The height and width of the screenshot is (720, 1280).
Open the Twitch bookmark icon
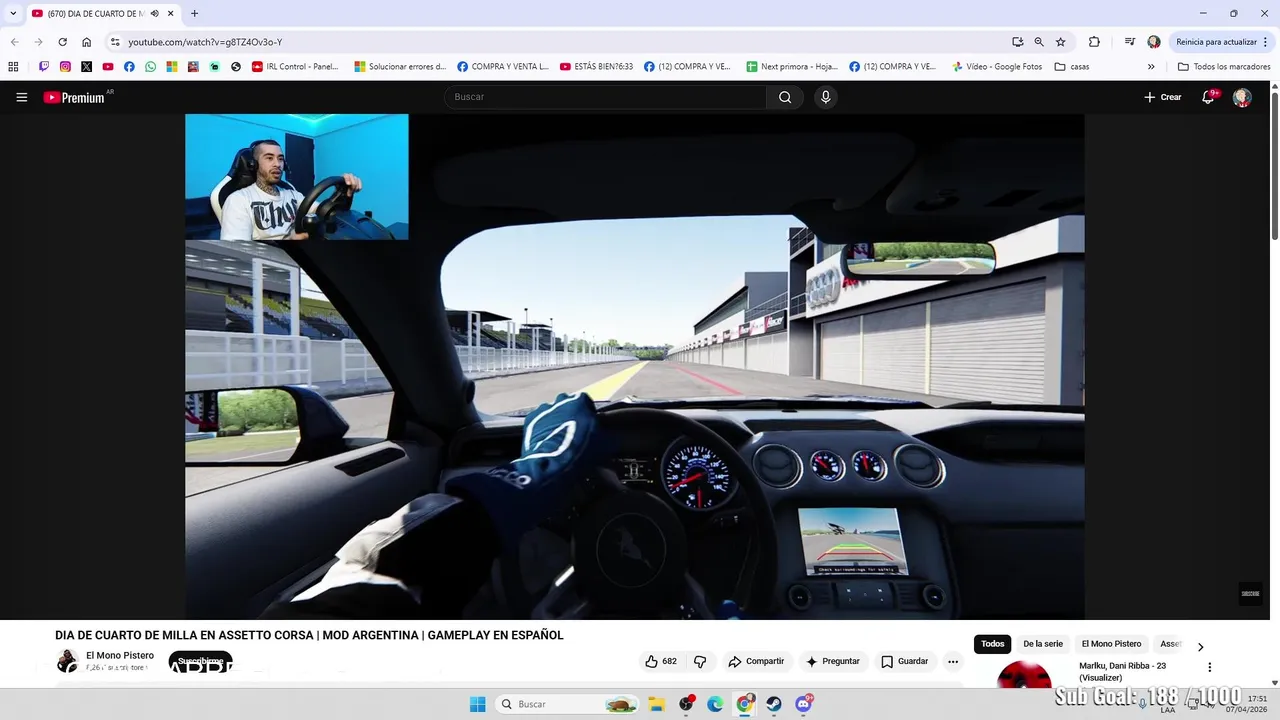tap(44, 67)
